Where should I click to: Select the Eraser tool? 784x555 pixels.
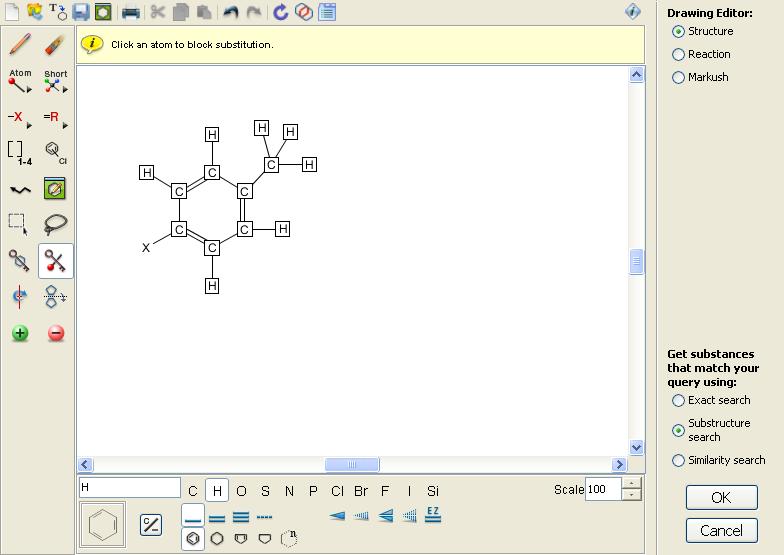(55, 45)
